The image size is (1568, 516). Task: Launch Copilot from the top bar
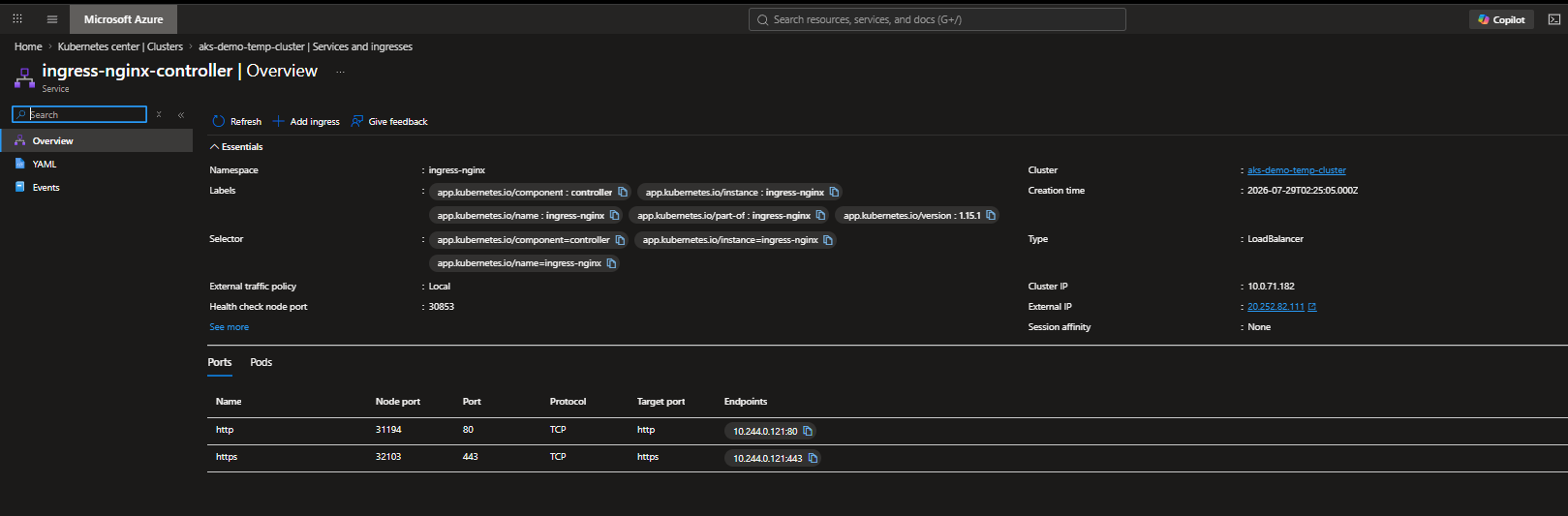(x=1501, y=19)
